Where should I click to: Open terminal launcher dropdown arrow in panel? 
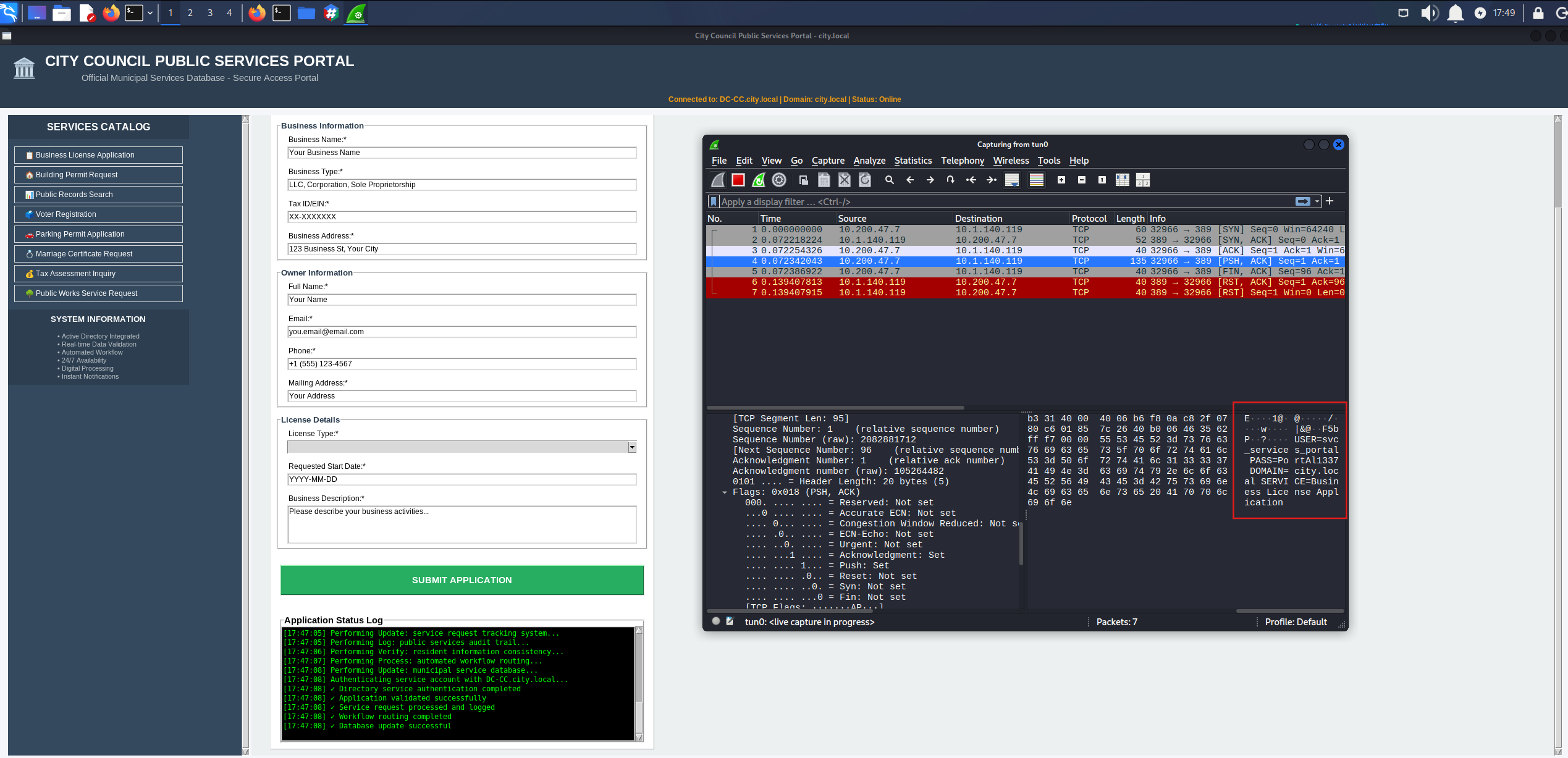click(150, 13)
